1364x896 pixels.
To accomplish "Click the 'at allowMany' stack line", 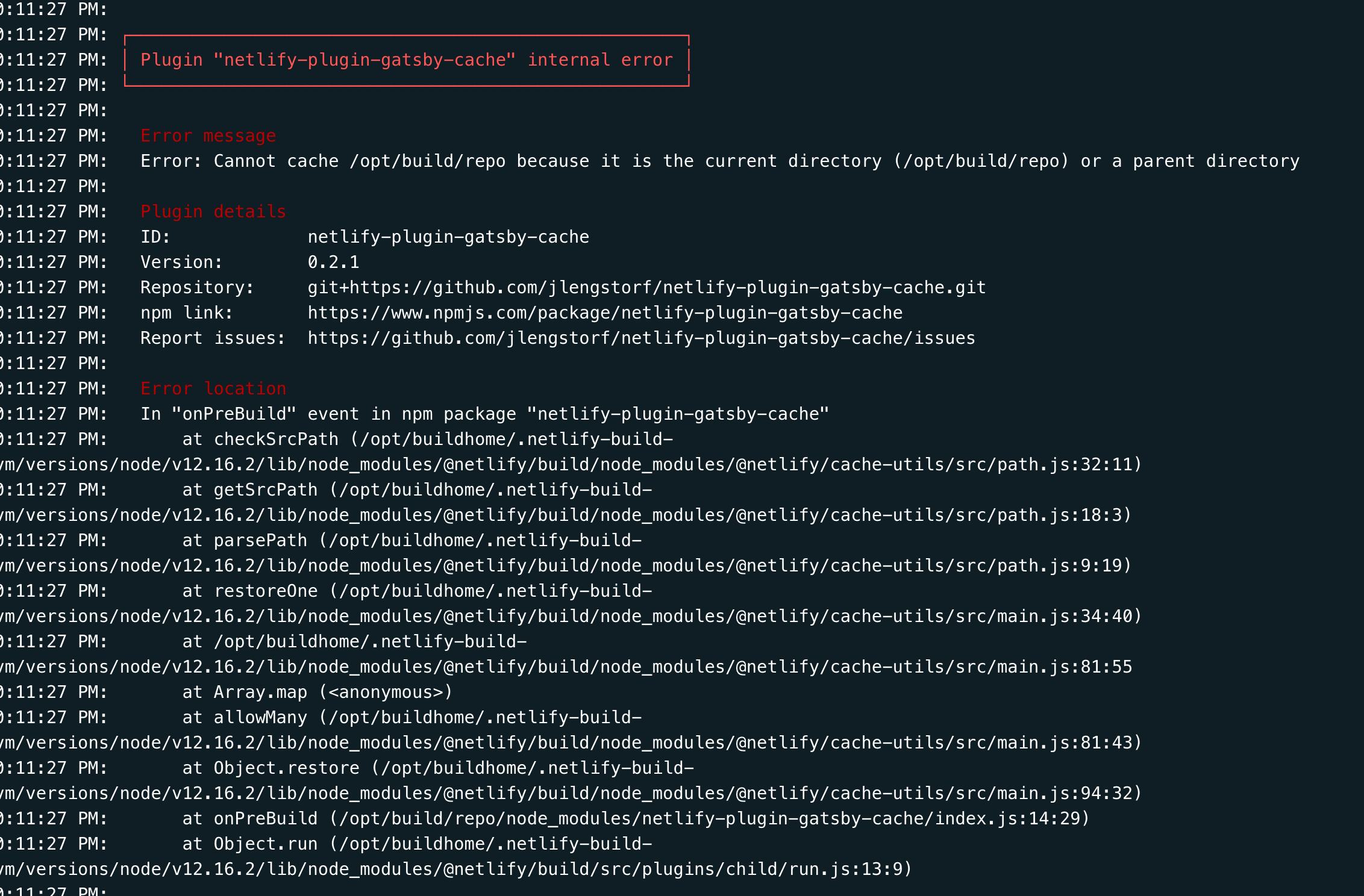I will [x=412, y=718].
